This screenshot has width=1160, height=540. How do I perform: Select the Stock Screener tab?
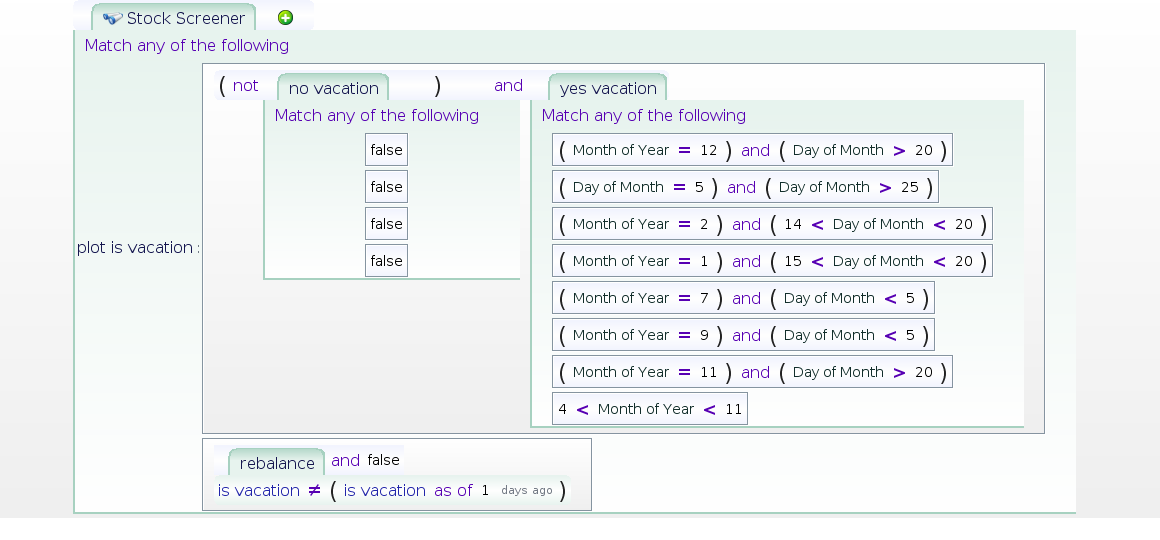174,18
